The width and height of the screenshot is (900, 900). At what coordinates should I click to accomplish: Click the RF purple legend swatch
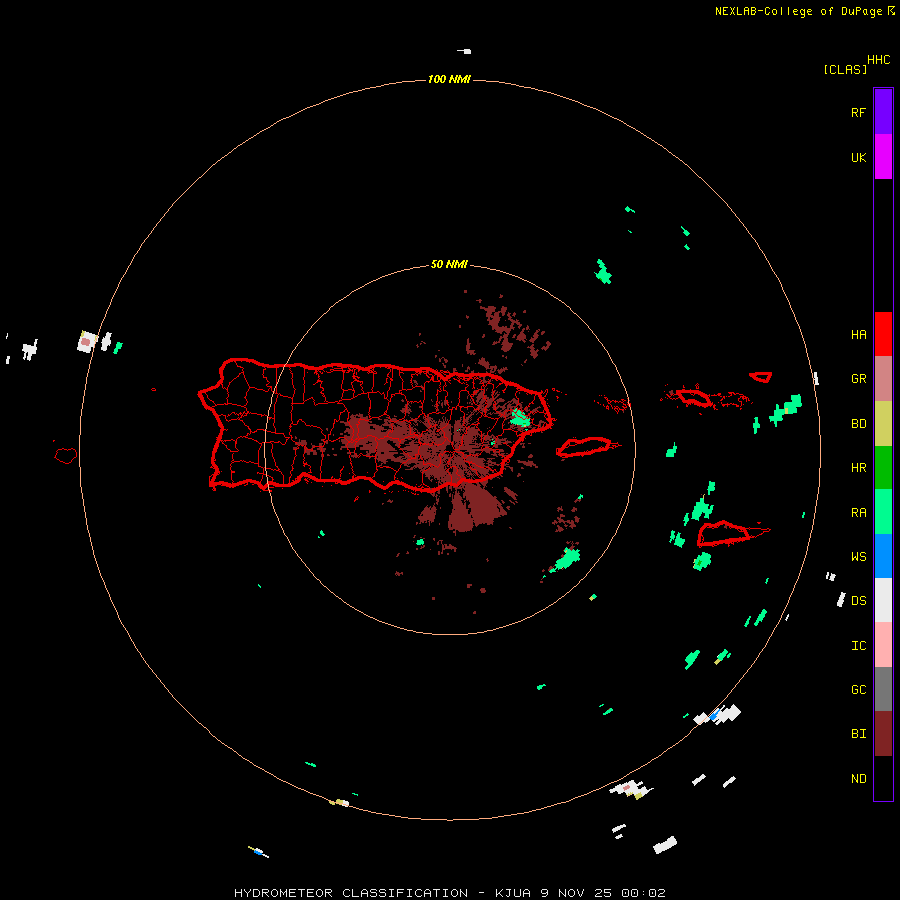pyautogui.click(x=883, y=112)
